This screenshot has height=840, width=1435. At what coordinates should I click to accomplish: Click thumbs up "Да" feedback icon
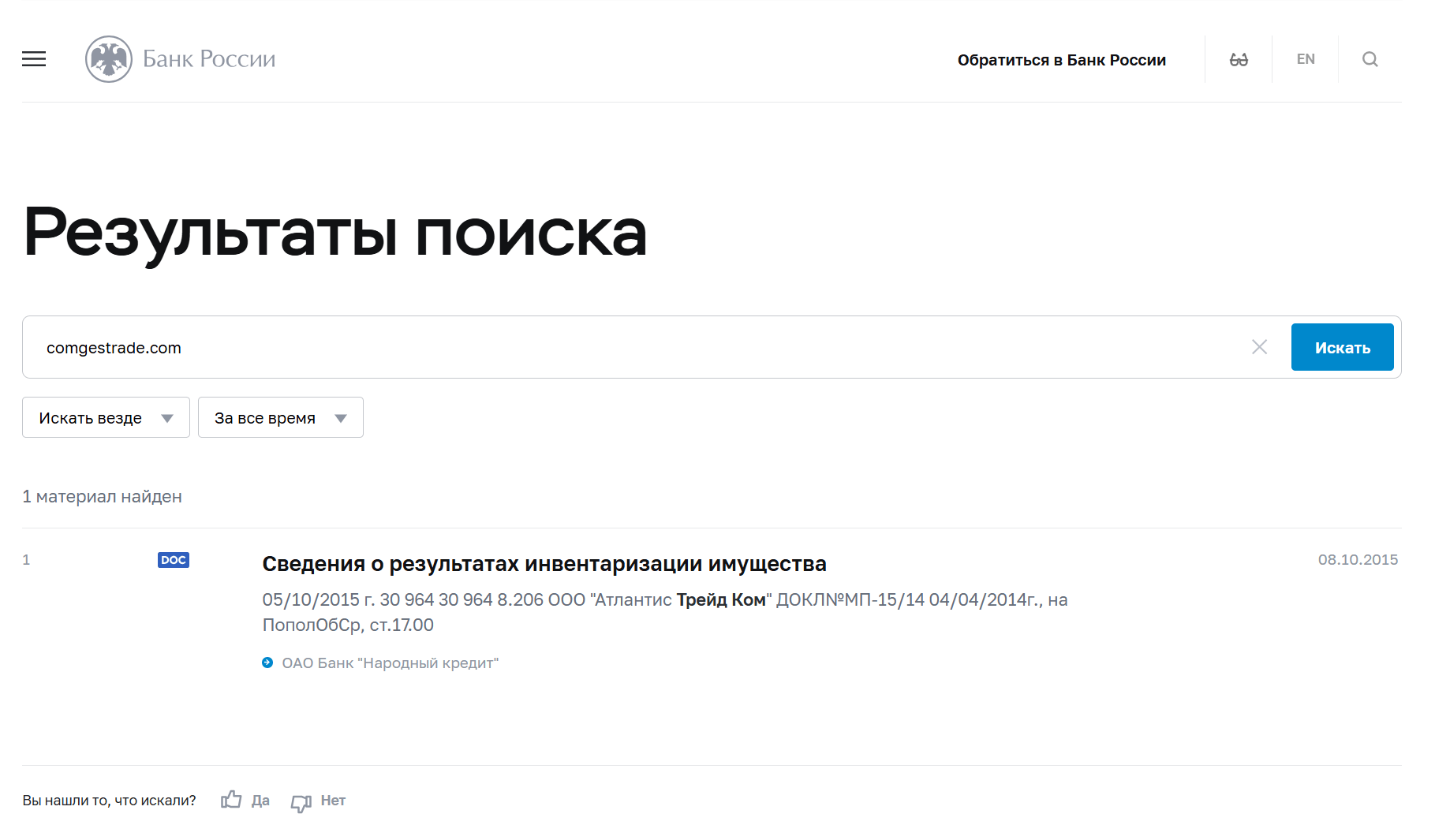click(x=231, y=800)
